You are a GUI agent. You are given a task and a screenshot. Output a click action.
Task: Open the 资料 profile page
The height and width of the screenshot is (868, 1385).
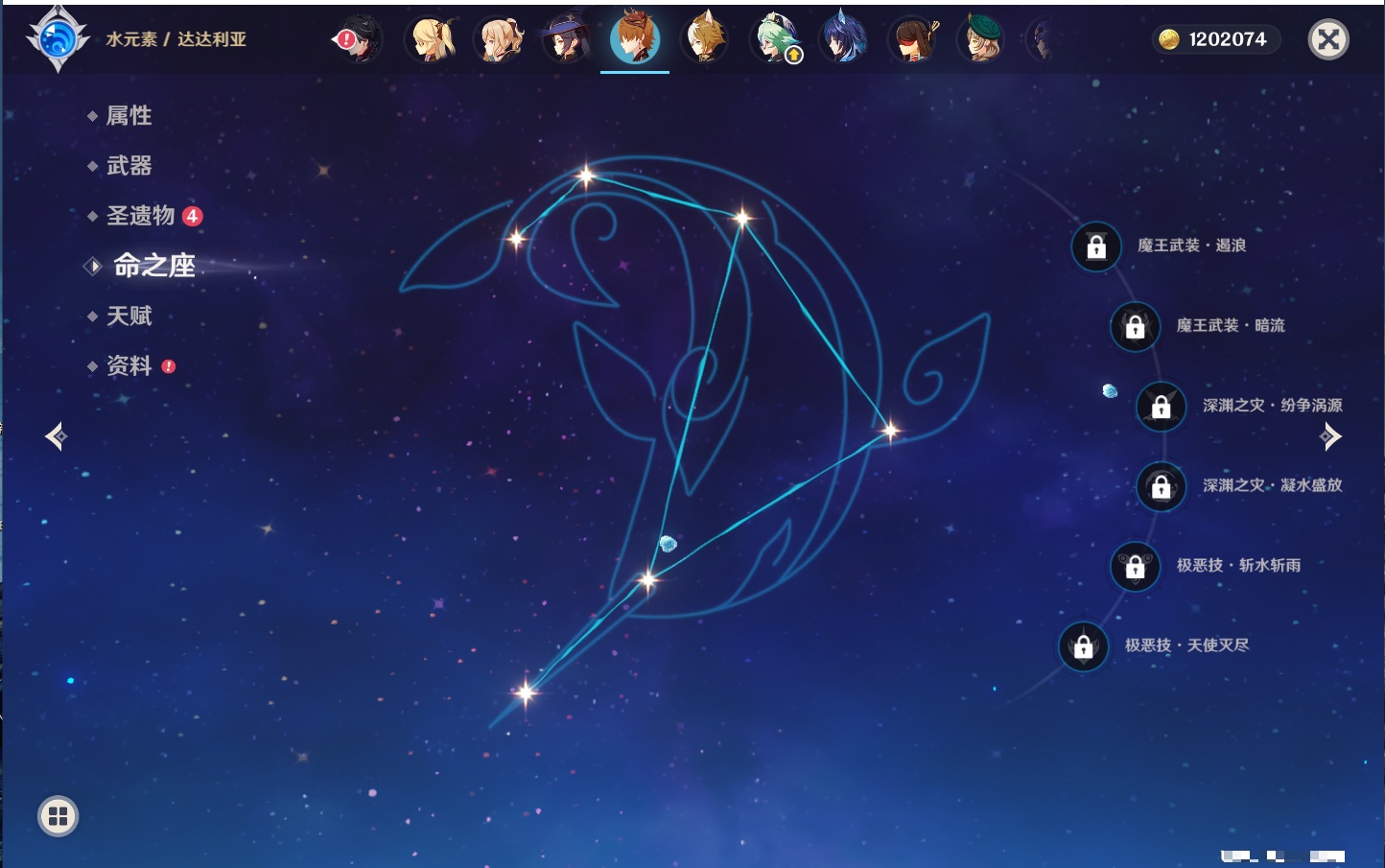[129, 365]
